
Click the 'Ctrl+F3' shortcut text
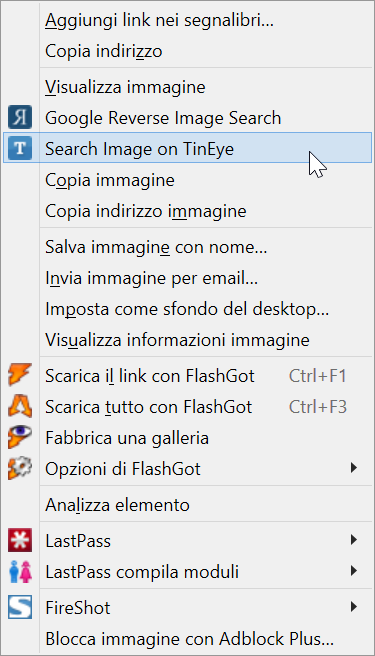click(317, 407)
